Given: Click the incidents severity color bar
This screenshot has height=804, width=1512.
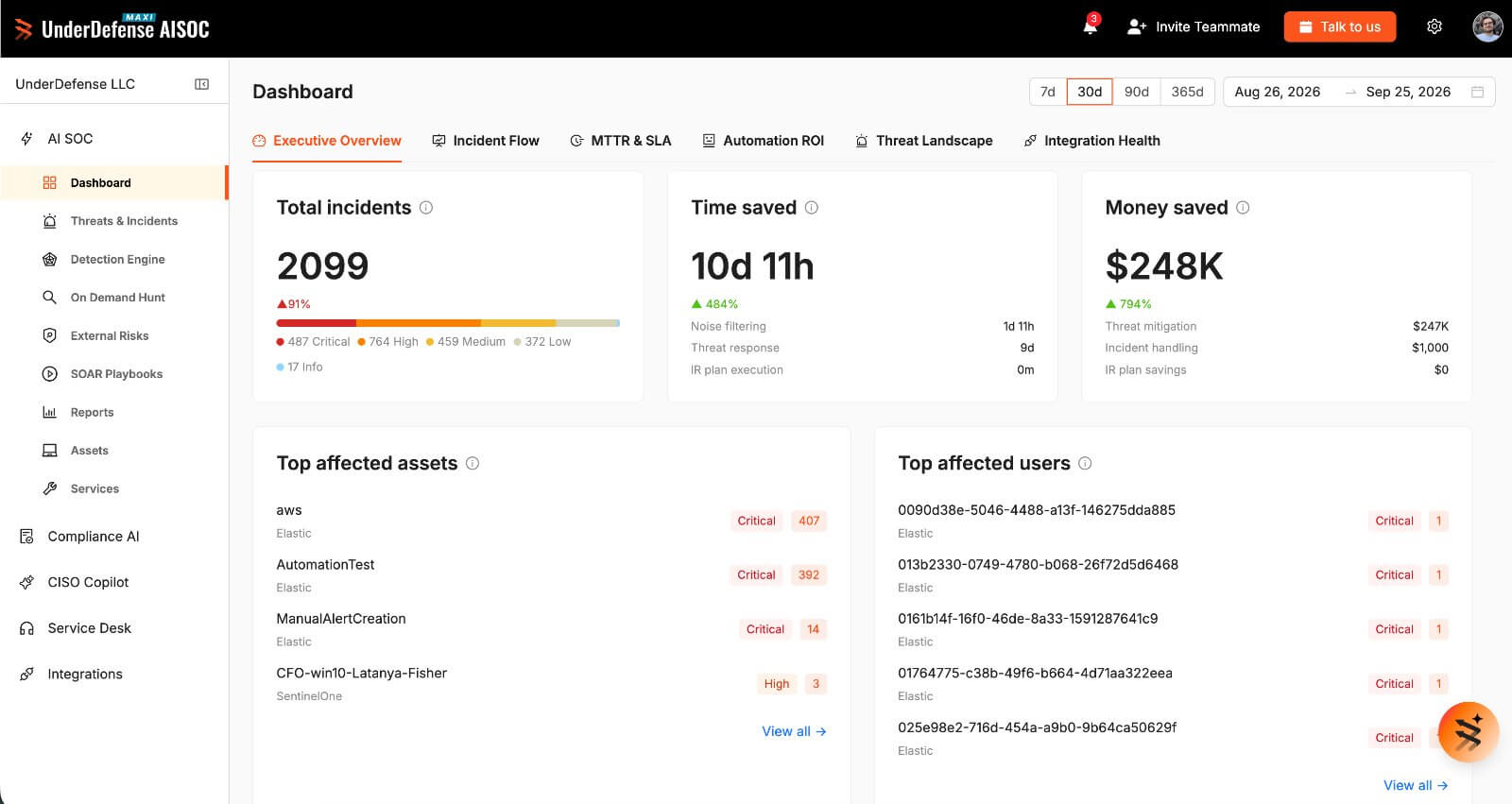Looking at the screenshot, I should [x=448, y=323].
